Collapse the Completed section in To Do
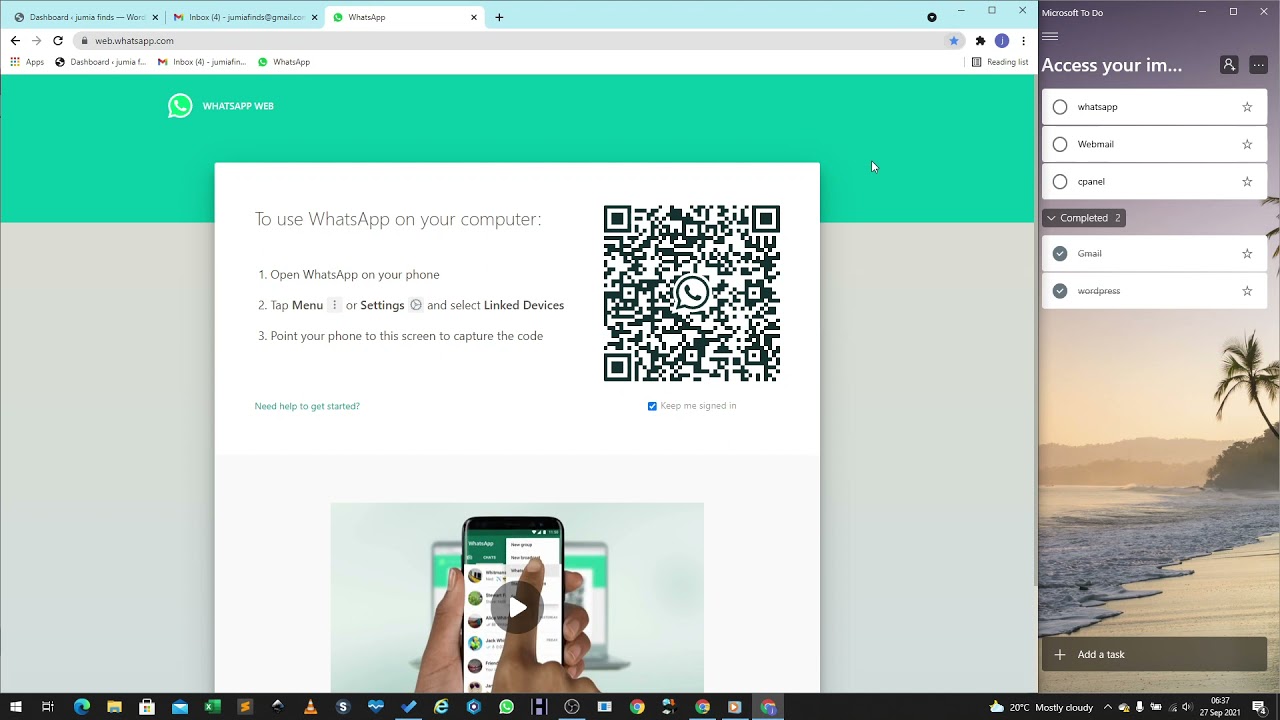 point(1084,218)
